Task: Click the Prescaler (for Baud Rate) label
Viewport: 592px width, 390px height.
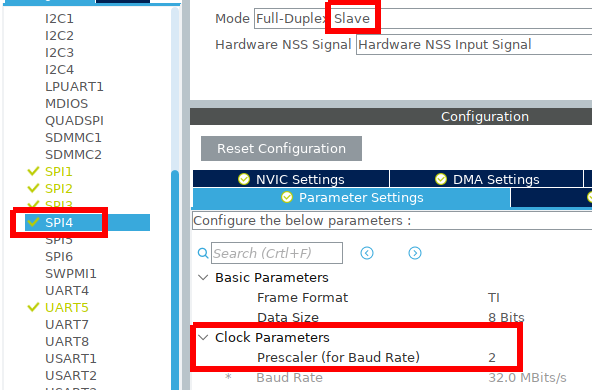Action: tap(338, 357)
